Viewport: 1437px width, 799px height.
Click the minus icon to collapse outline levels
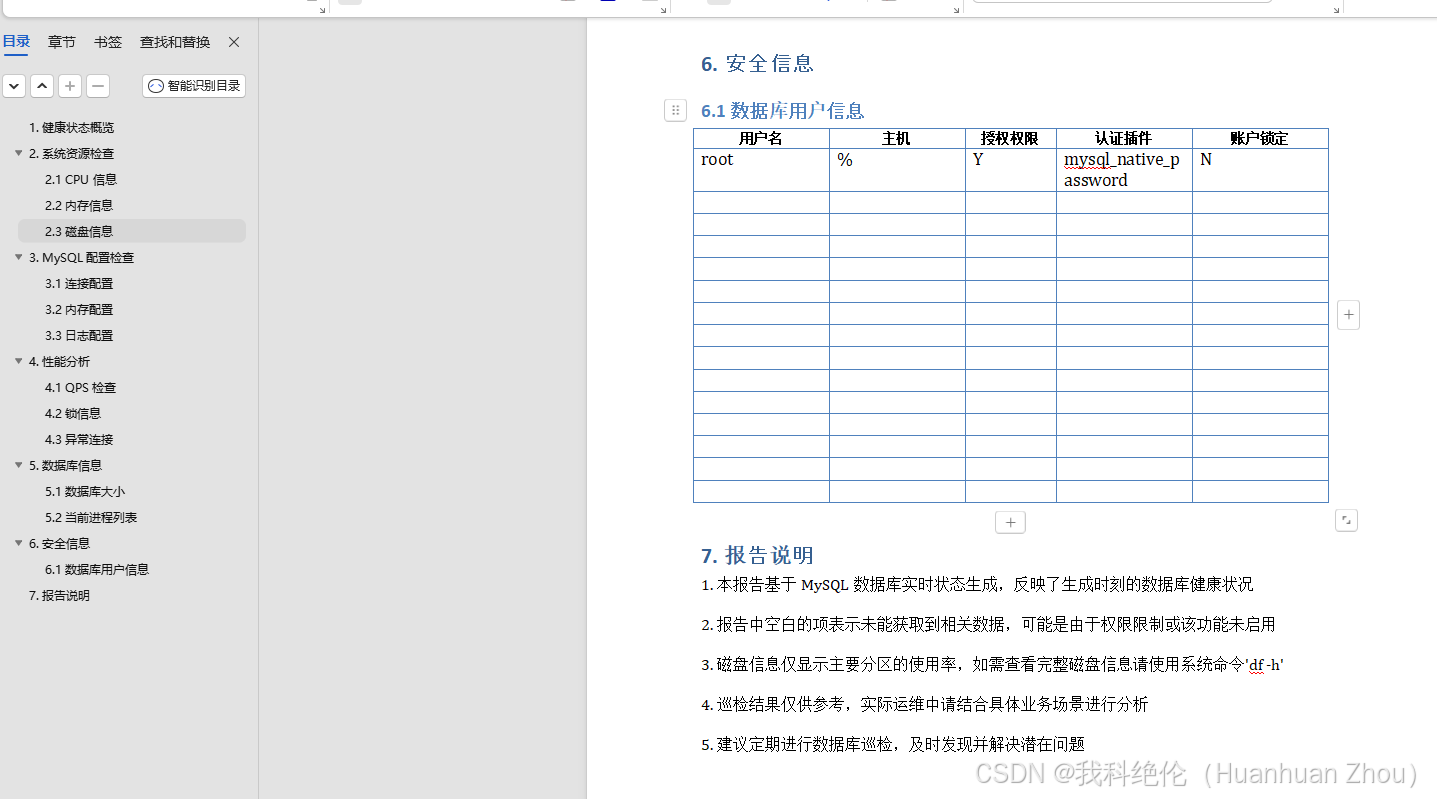coord(97,86)
